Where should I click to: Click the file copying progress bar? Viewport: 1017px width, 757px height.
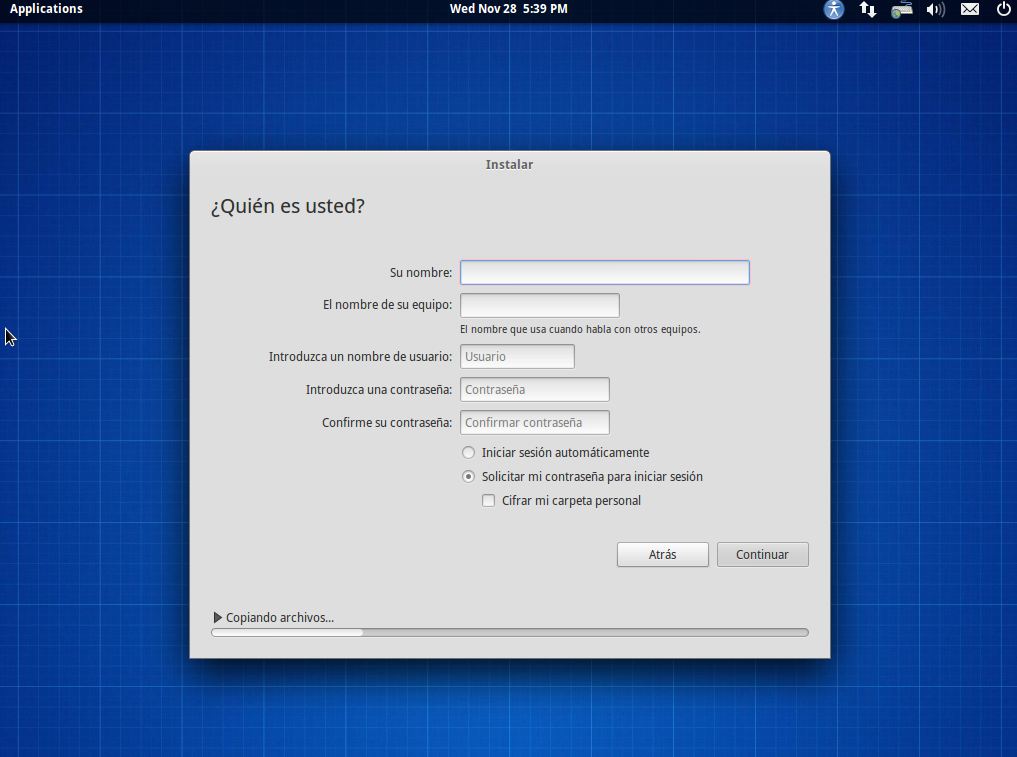pos(509,632)
